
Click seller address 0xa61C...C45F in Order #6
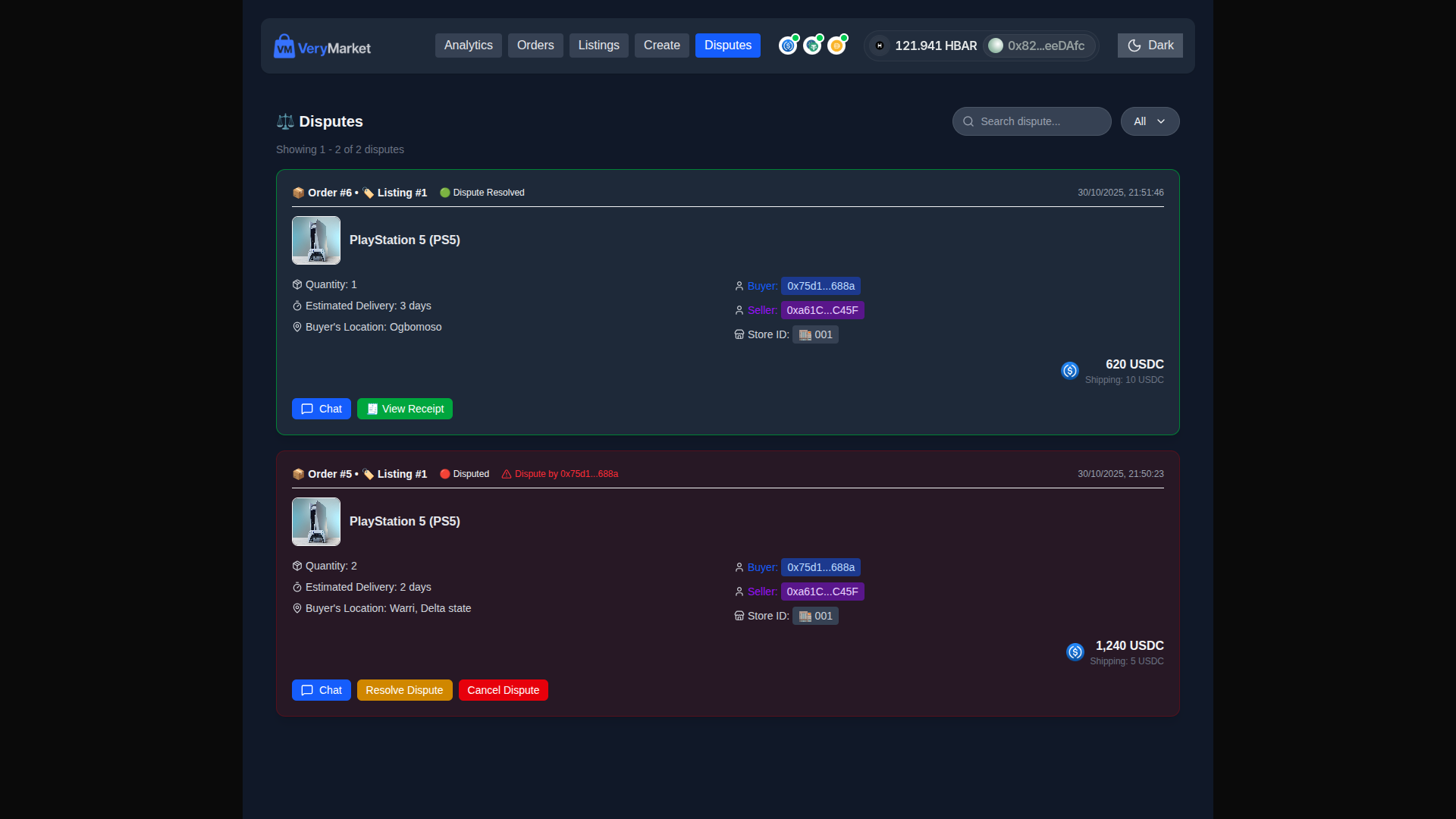coord(823,310)
